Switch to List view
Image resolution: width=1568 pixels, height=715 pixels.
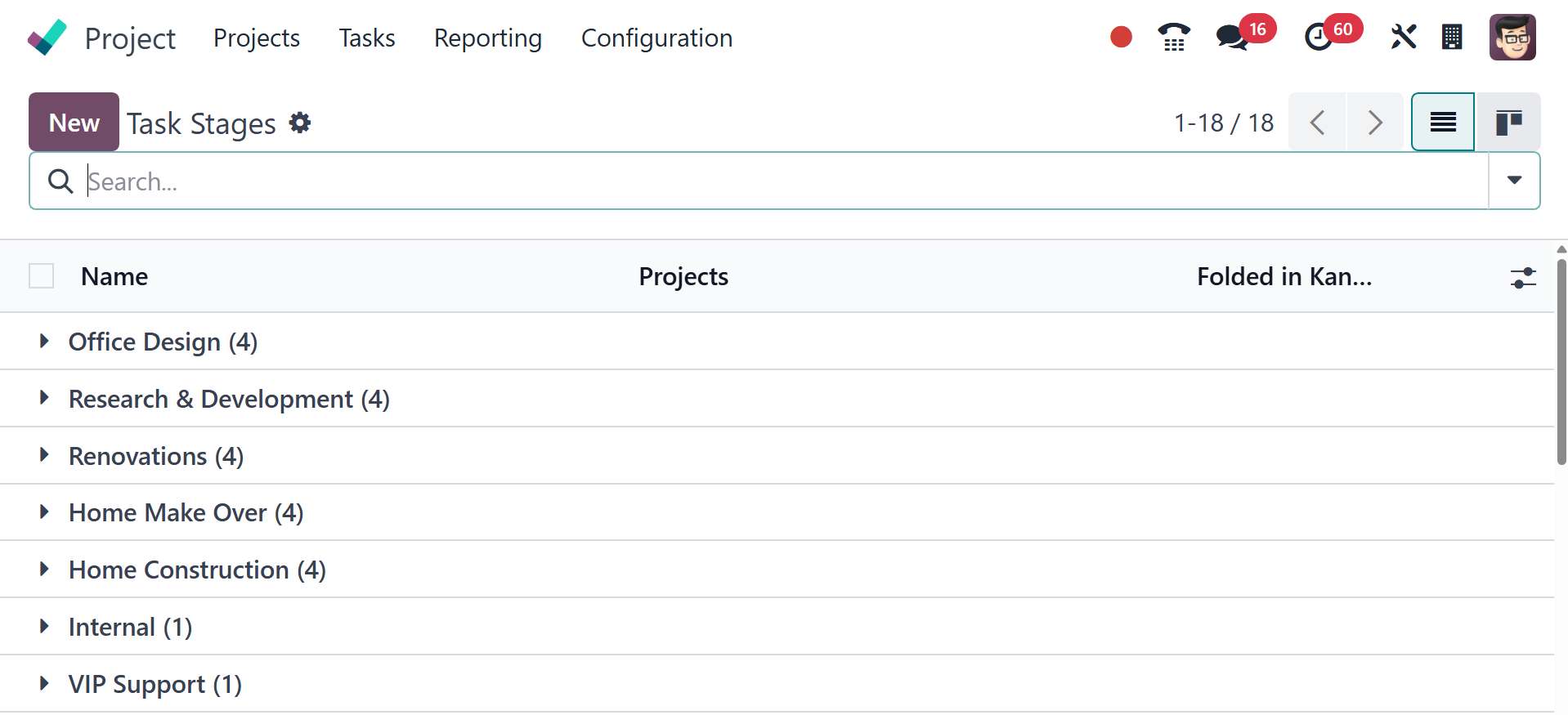pos(1443,123)
